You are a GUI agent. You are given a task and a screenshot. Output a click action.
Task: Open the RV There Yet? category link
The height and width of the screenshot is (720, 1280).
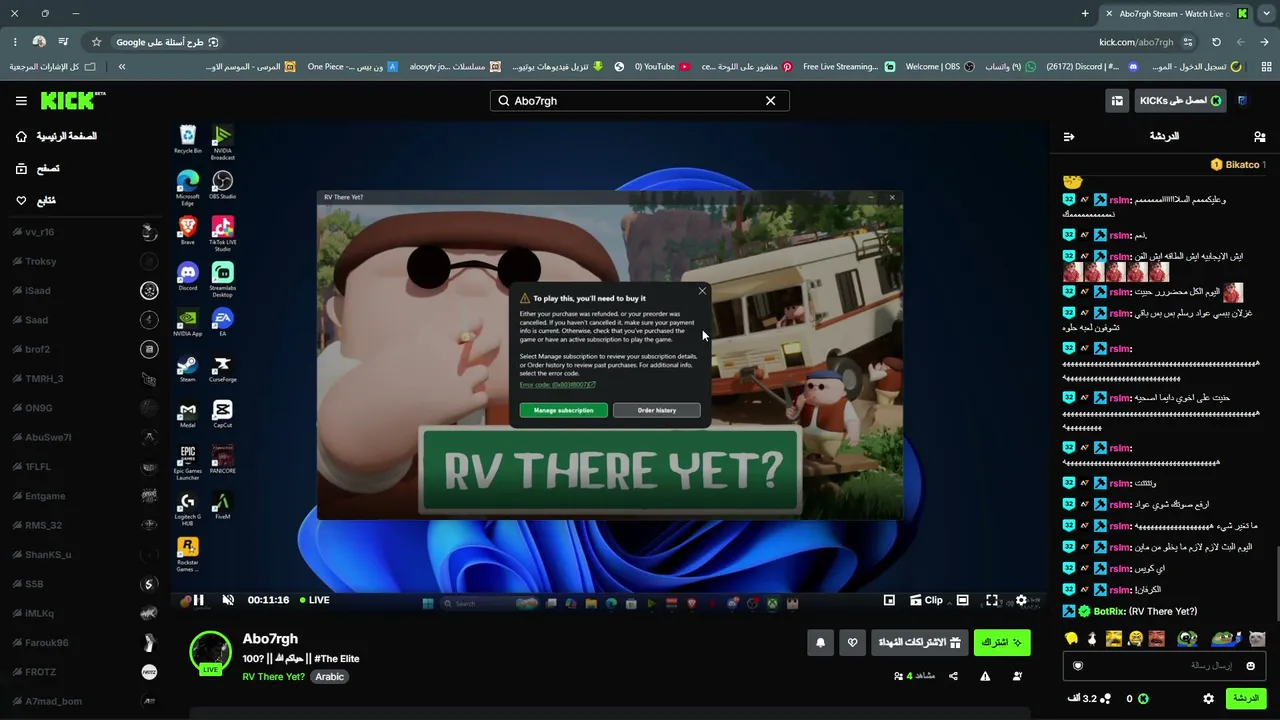pyautogui.click(x=273, y=677)
